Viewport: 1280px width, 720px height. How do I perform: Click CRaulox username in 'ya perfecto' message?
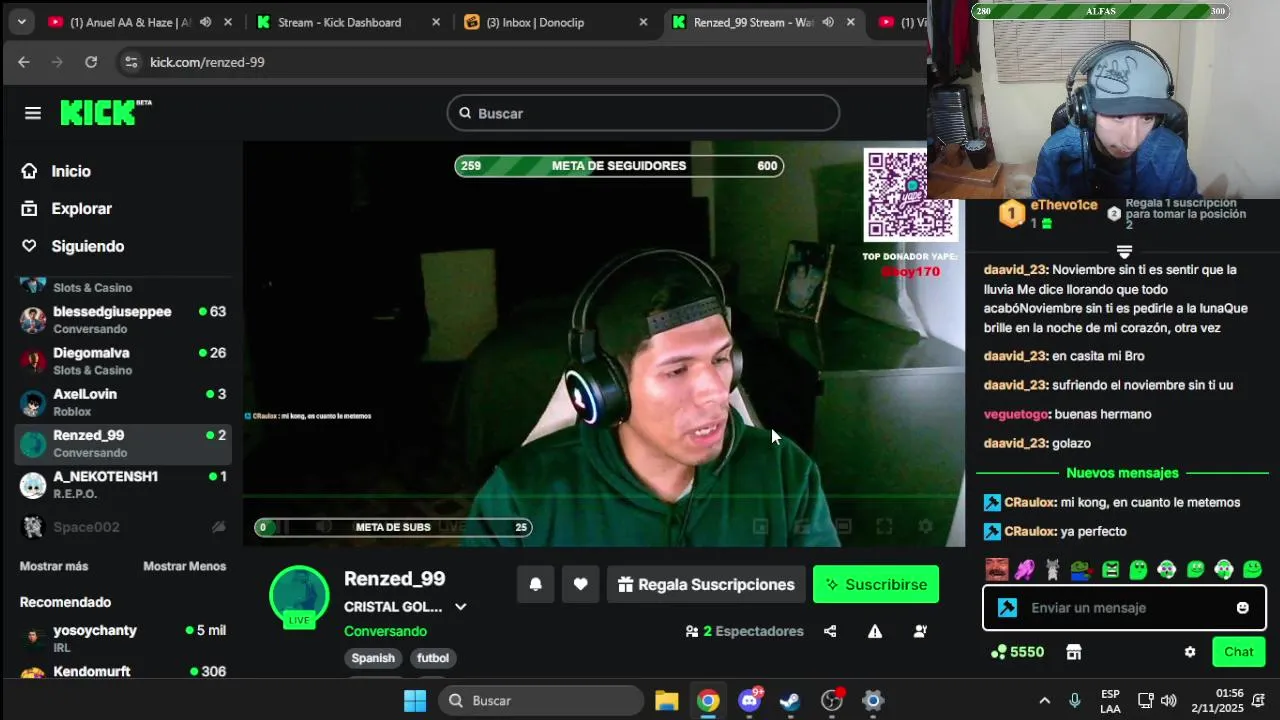point(1029,531)
